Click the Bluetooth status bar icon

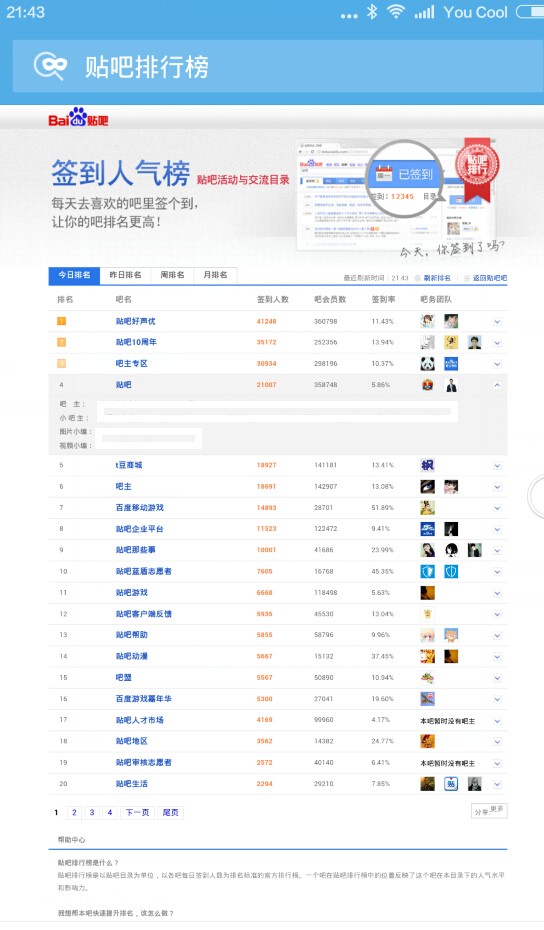(x=372, y=12)
